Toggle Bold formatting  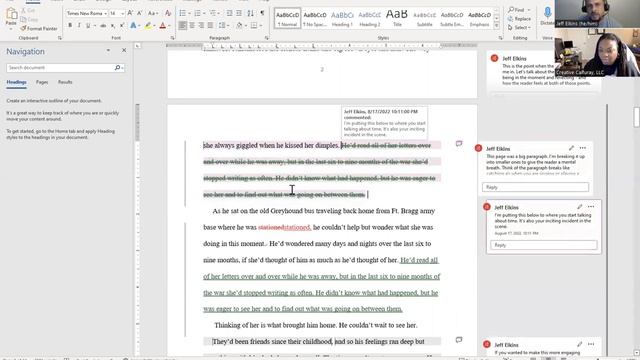pyautogui.click(x=70, y=26)
